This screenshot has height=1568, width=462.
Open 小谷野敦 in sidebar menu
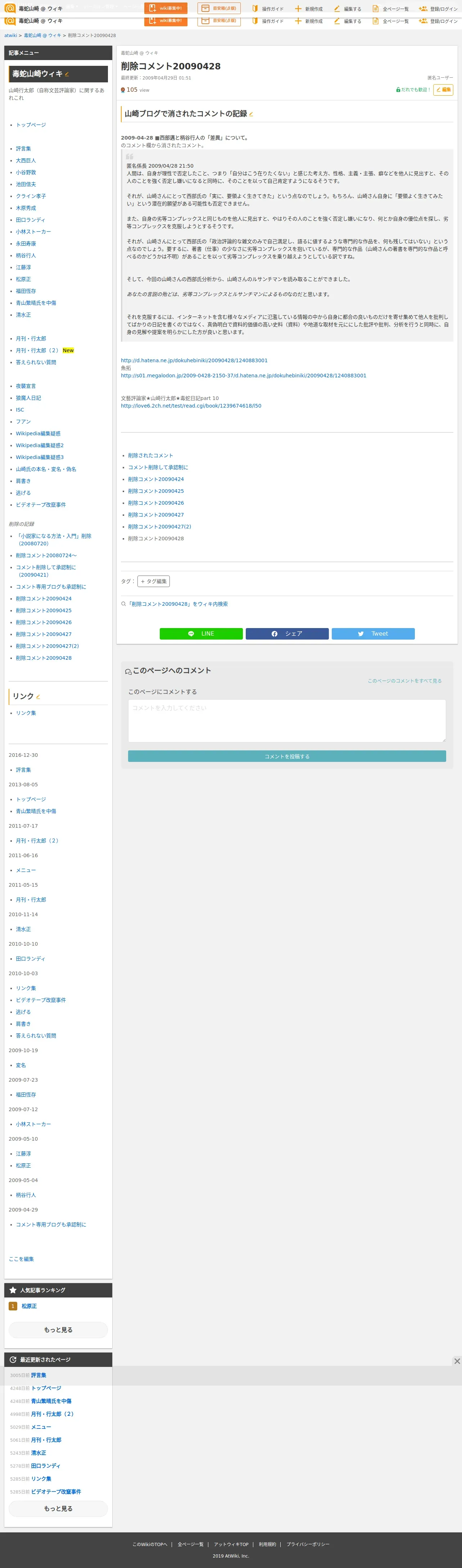coord(26,172)
